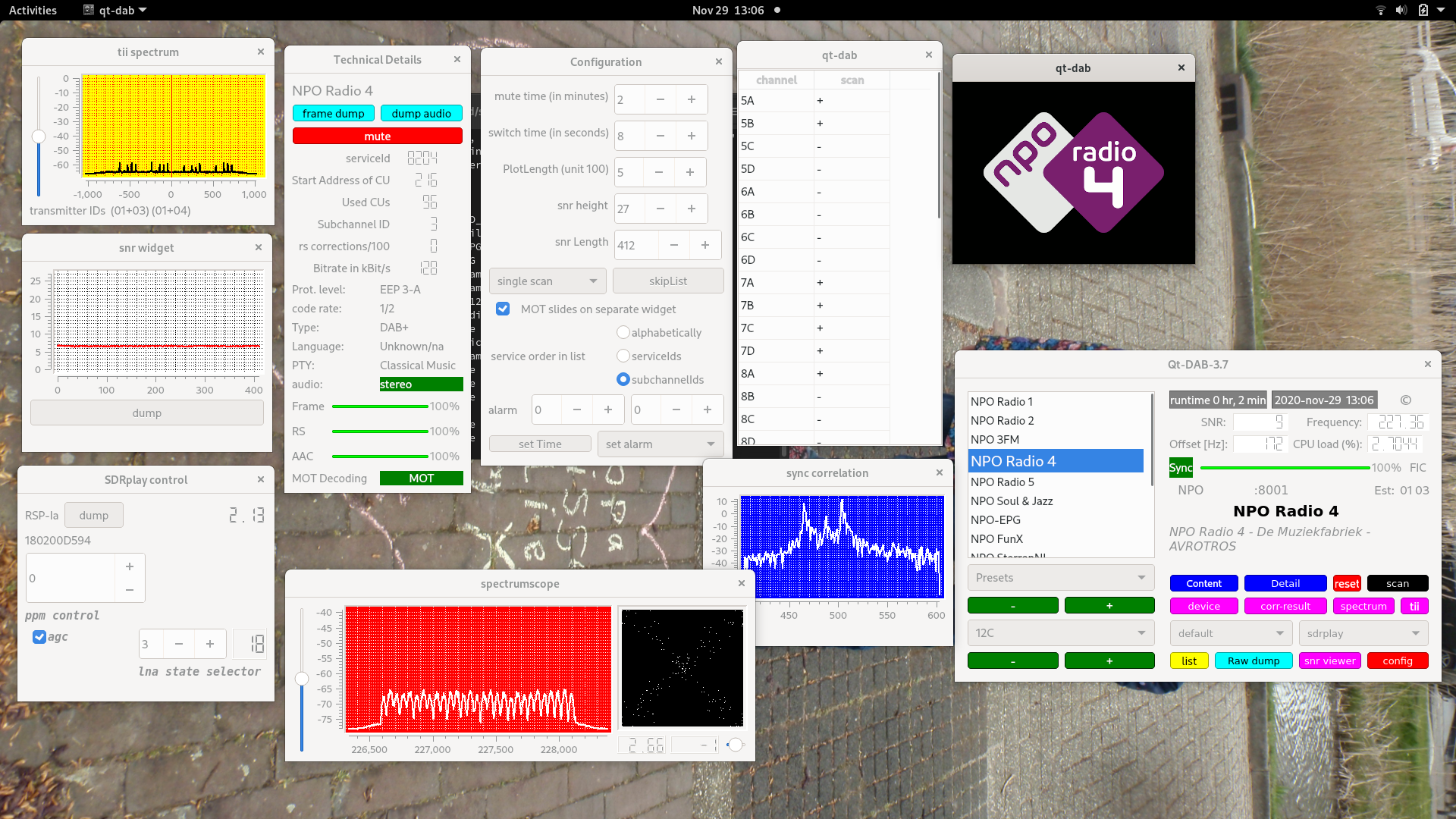Click the skipList button
Viewport: 1456px width, 819px height.
click(668, 281)
